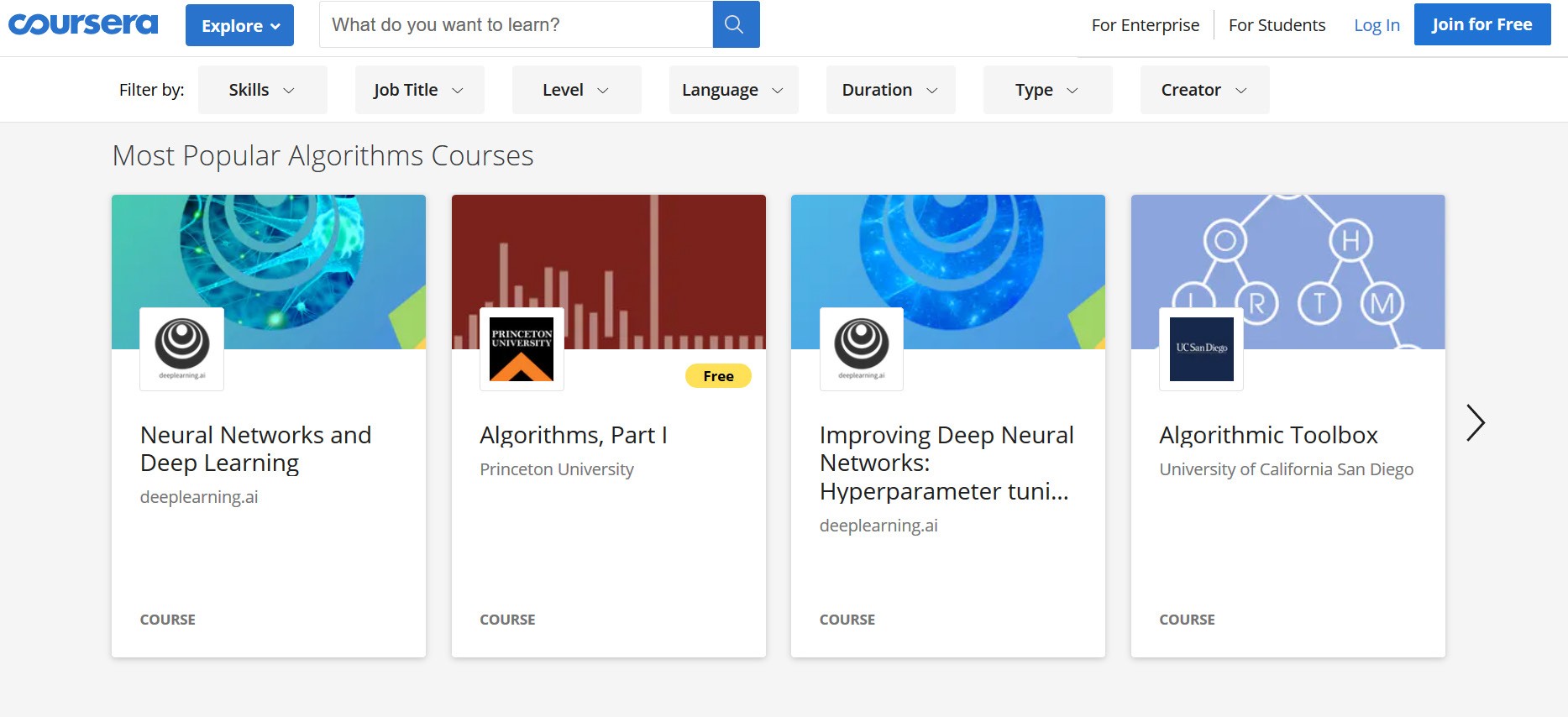Open the Language filter dropdown
This screenshot has width=1568, height=717.
[733, 90]
